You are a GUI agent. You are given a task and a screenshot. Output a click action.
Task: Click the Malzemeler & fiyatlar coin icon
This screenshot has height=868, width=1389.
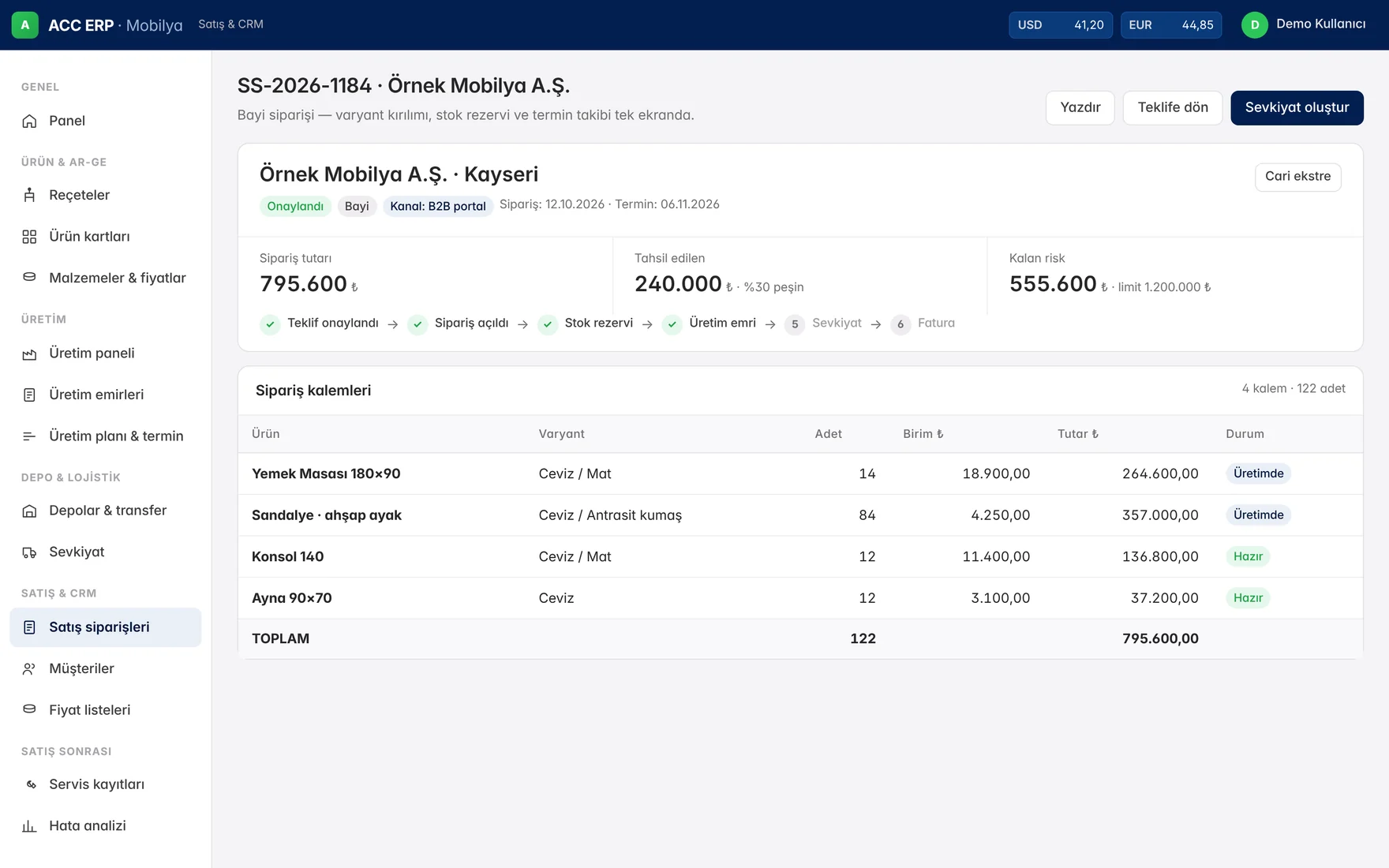pyautogui.click(x=29, y=278)
